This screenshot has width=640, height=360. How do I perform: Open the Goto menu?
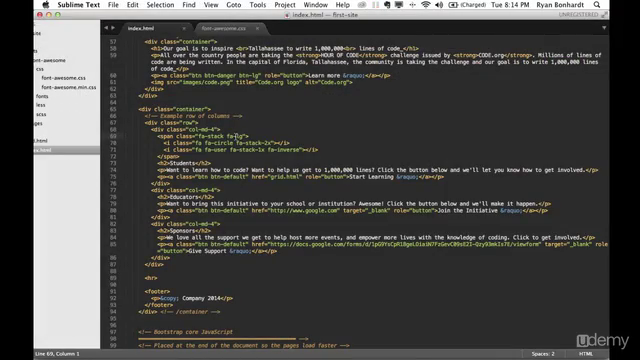tap(233, 5)
